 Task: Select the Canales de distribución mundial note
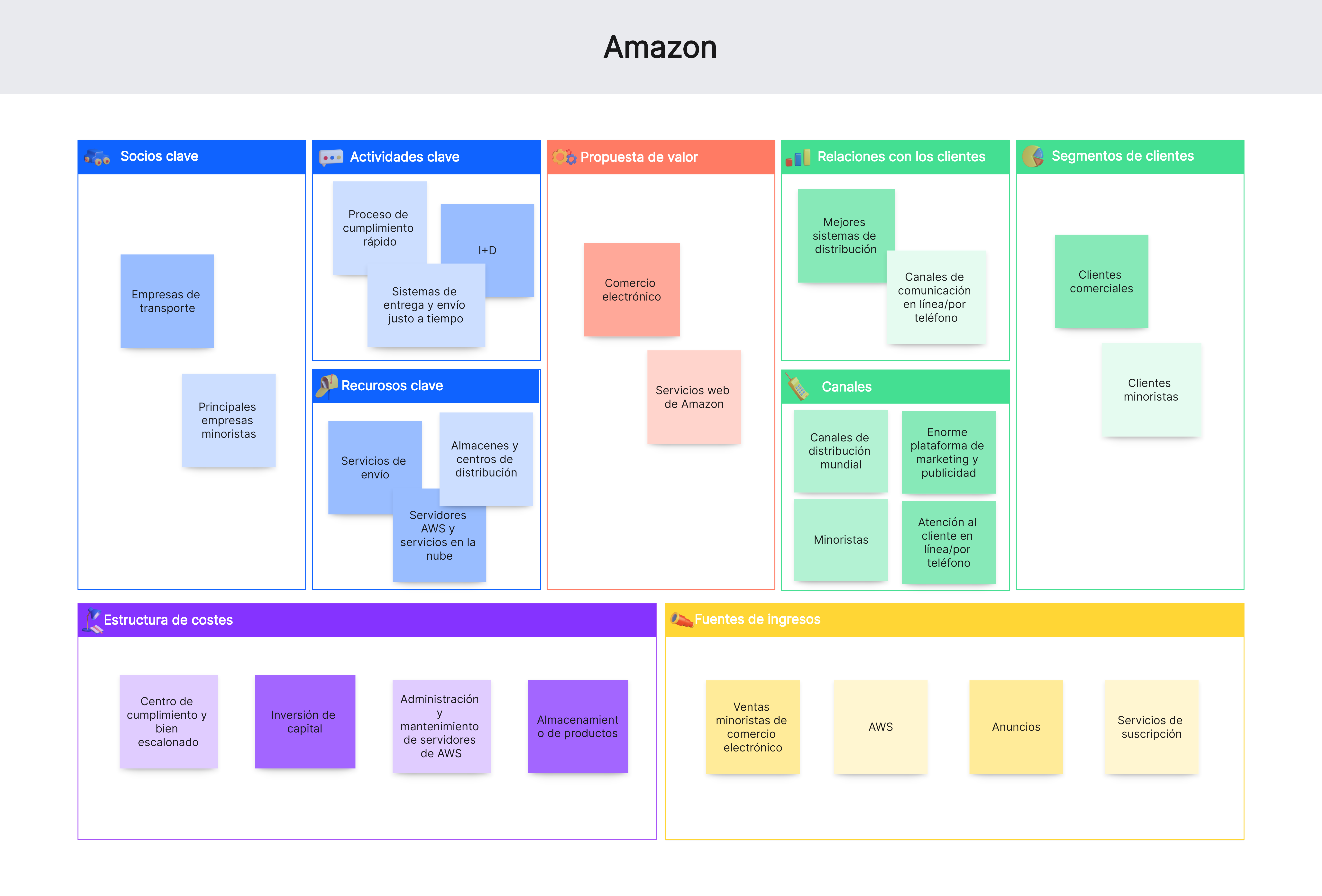841,451
